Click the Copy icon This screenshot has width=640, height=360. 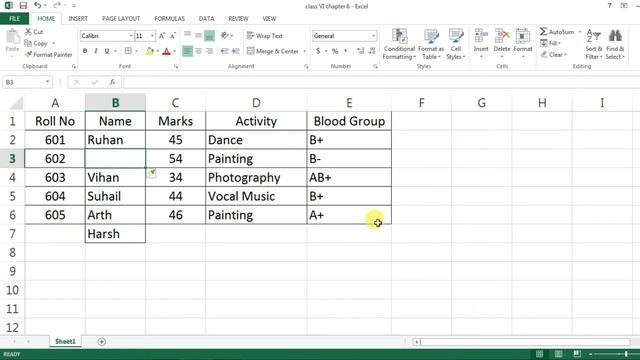(x=28, y=43)
